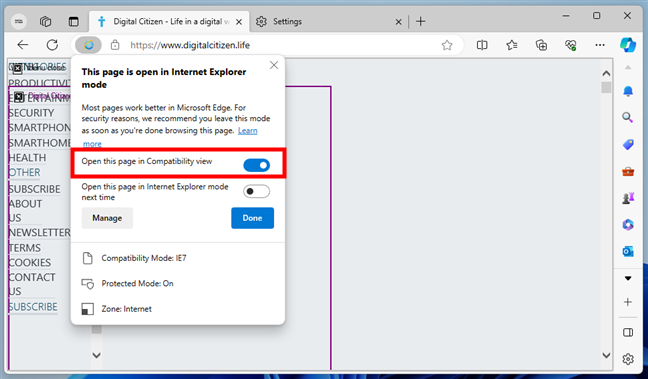Open a new tab
This screenshot has height=379, width=648.
(x=420, y=21)
